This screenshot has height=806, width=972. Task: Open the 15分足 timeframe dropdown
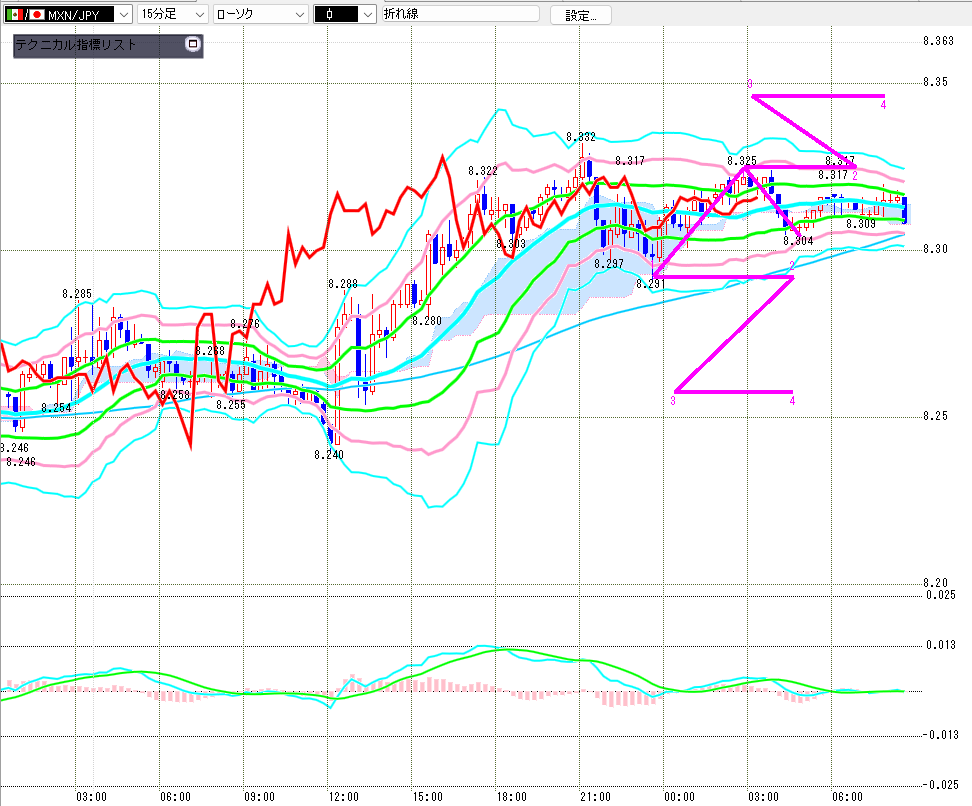(x=198, y=14)
